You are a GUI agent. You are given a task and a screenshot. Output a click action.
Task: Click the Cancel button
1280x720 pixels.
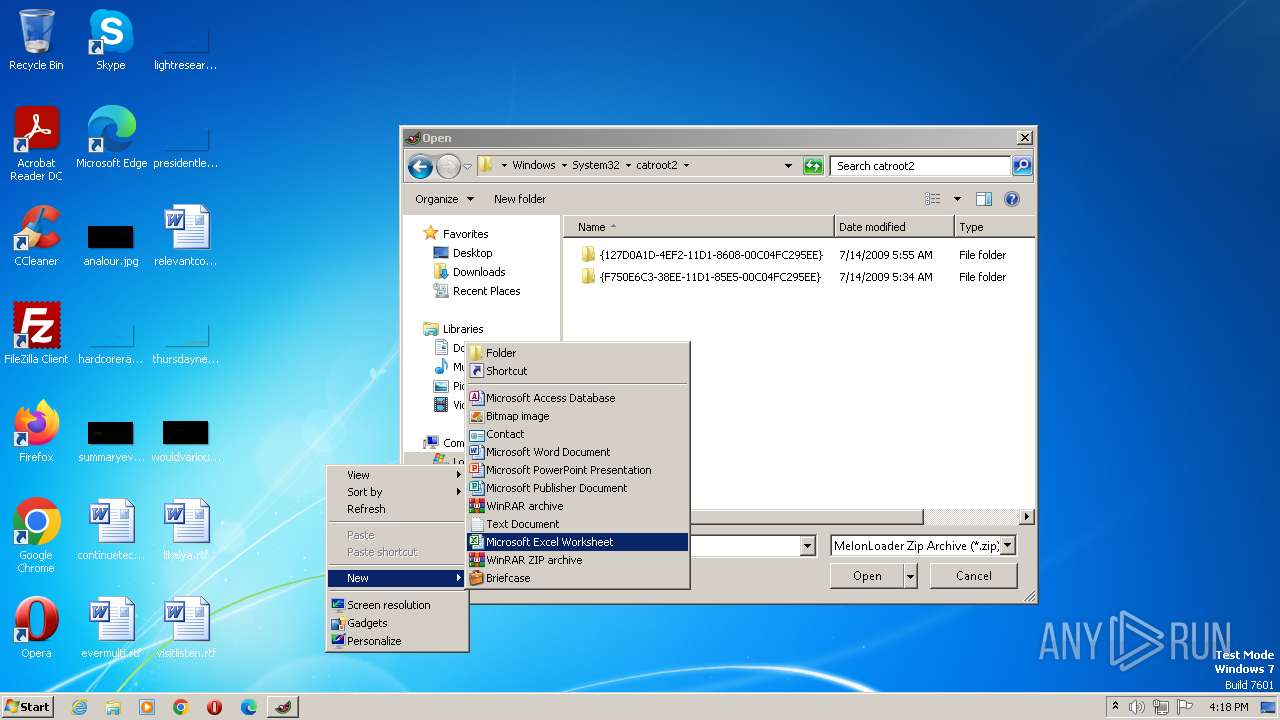[973, 576]
